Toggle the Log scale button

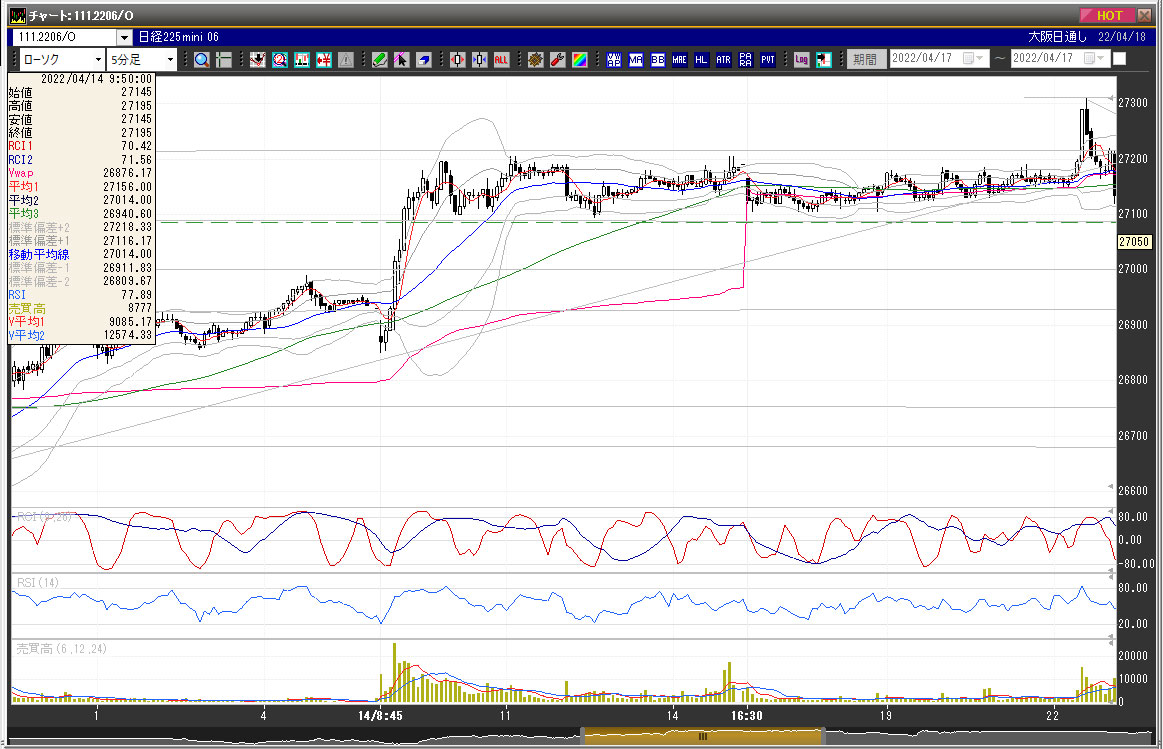click(801, 60)
